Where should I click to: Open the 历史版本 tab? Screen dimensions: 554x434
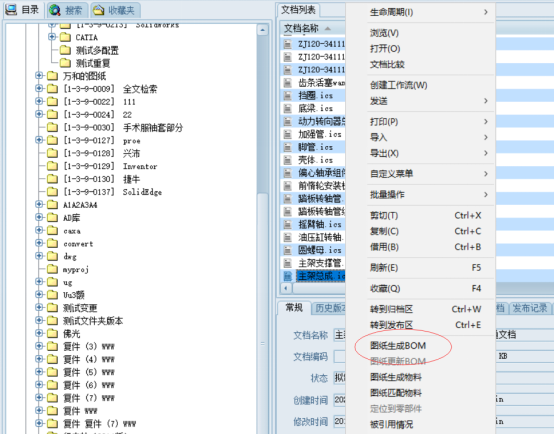pyautogui.click(x=329, y=308)
